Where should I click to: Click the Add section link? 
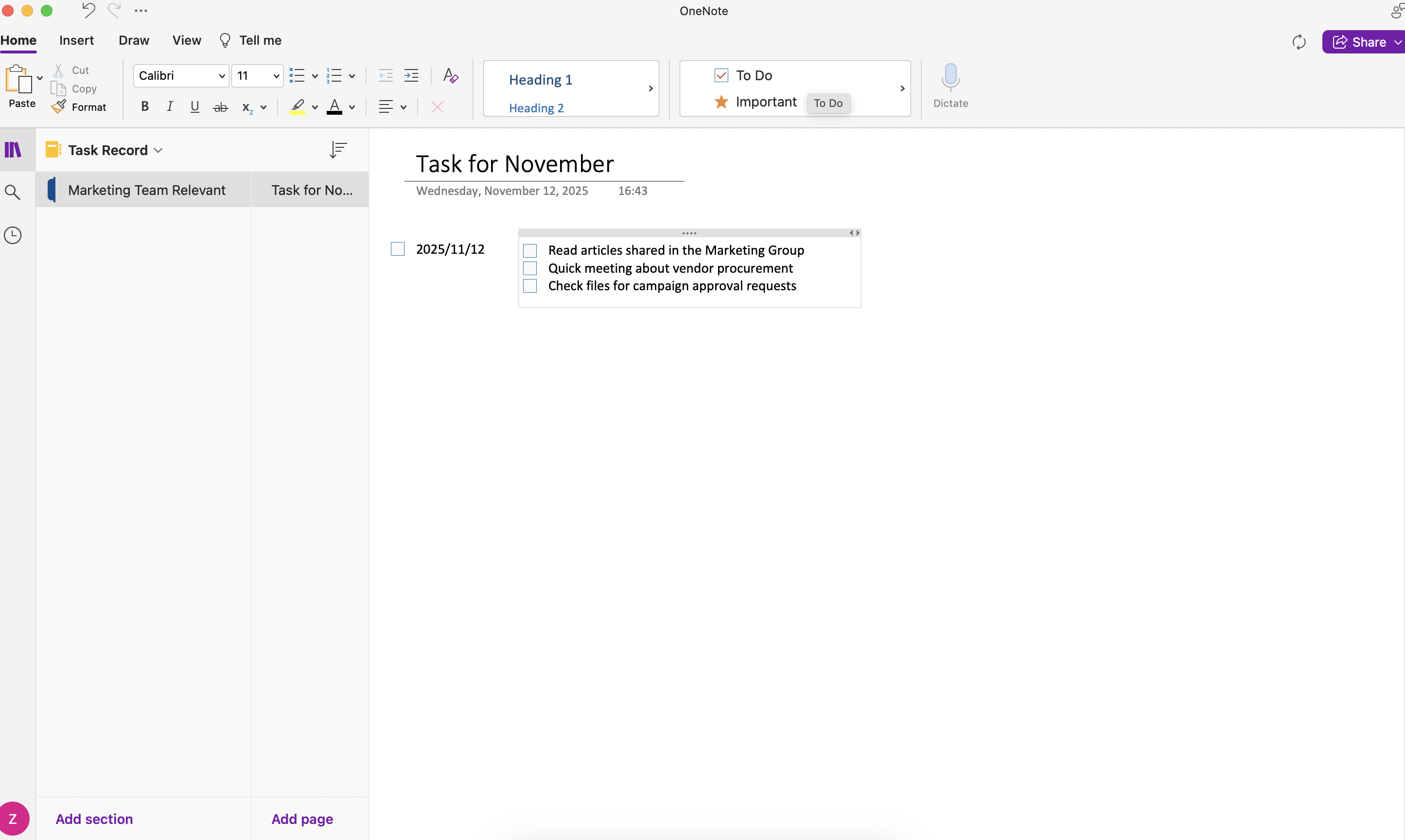[94, 819]
